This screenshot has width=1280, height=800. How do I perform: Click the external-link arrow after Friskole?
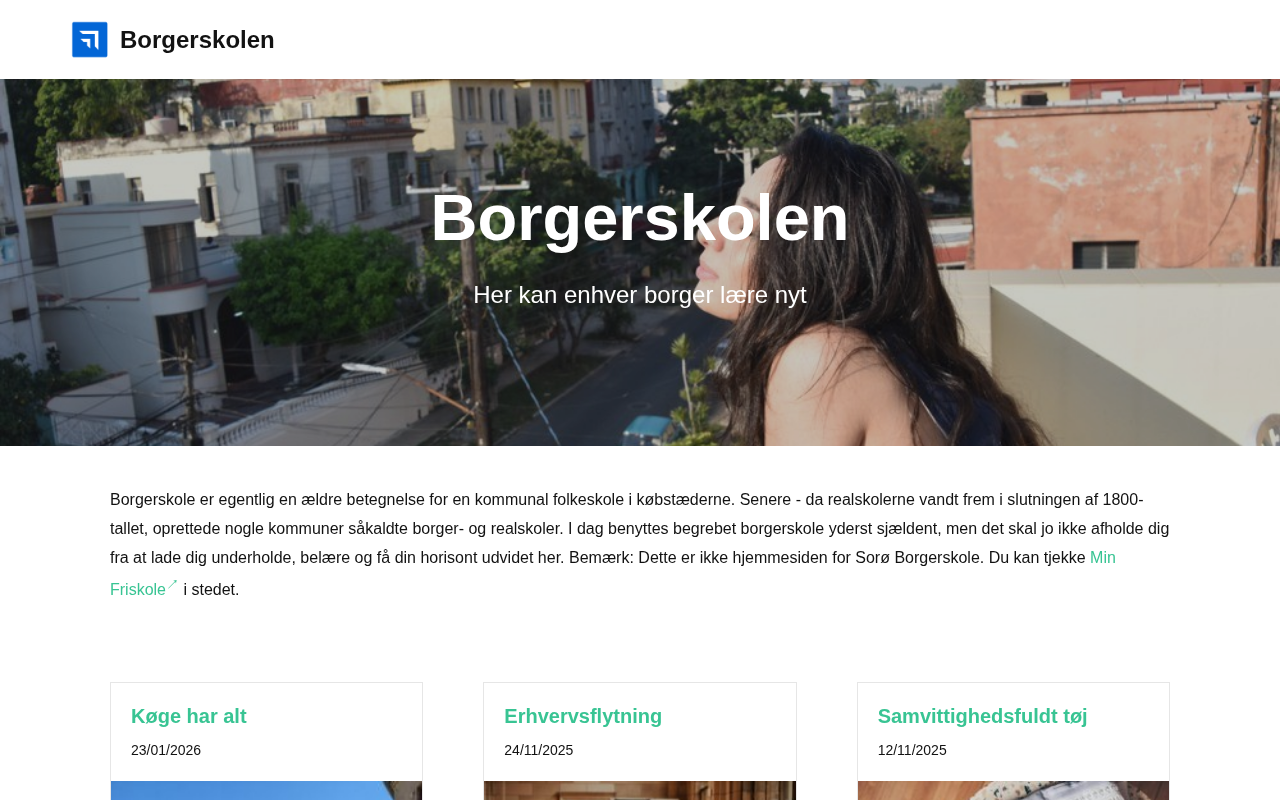(172, 585)
